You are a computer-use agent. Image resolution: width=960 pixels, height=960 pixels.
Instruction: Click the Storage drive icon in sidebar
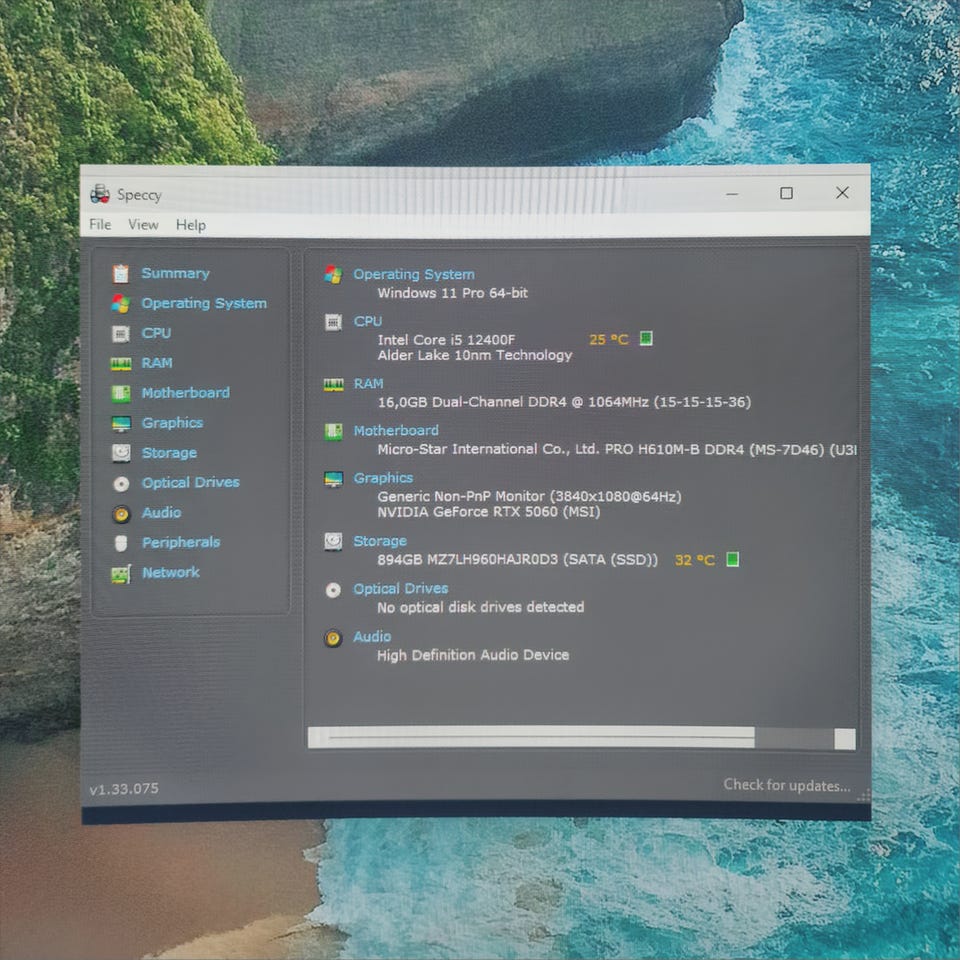[x=121, y=453]
